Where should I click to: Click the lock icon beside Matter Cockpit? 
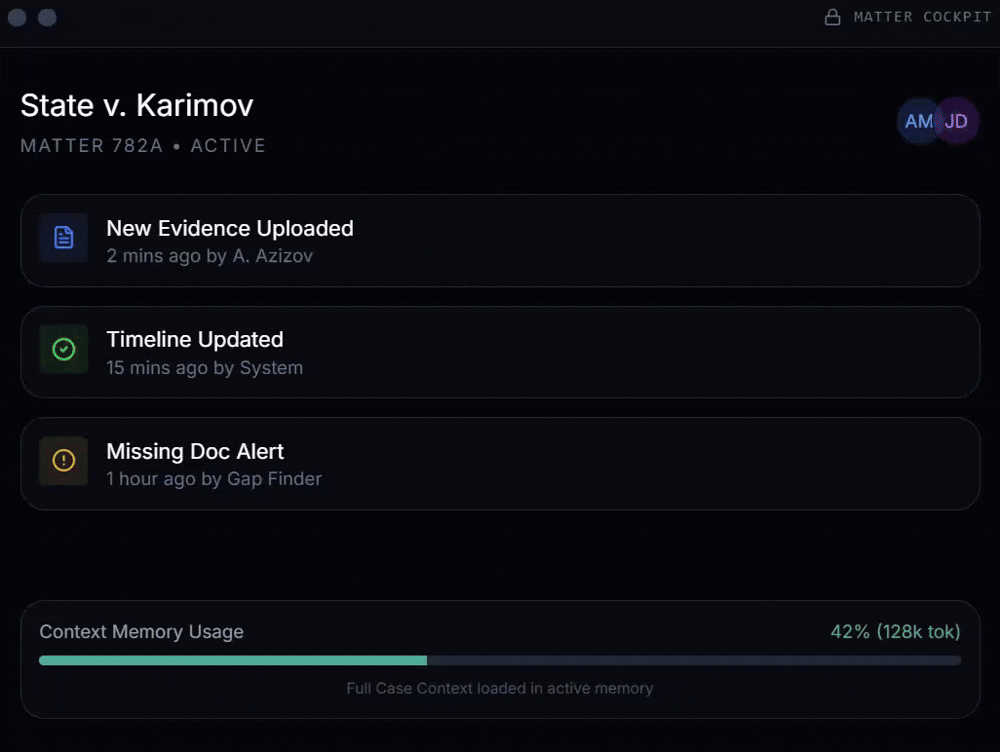pyautogui.click(x=832, y=17)
